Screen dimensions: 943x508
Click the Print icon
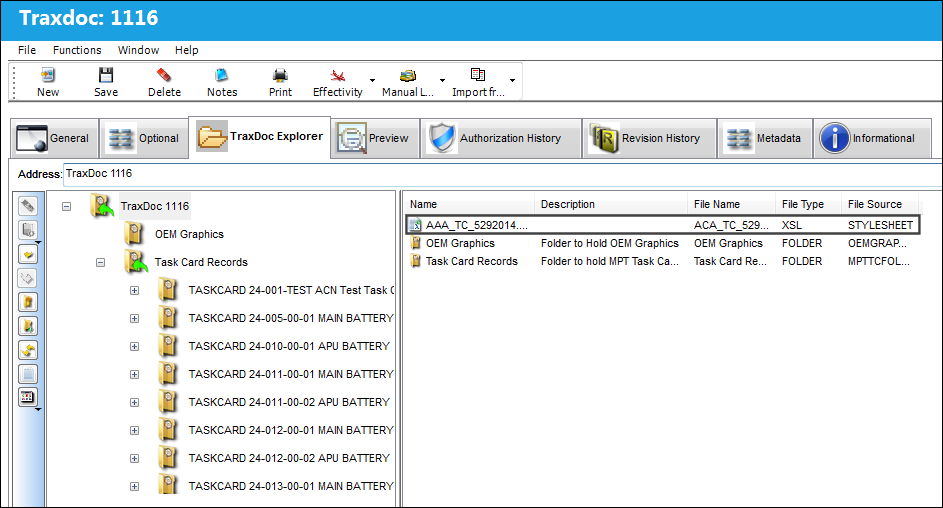coord(280,75)
